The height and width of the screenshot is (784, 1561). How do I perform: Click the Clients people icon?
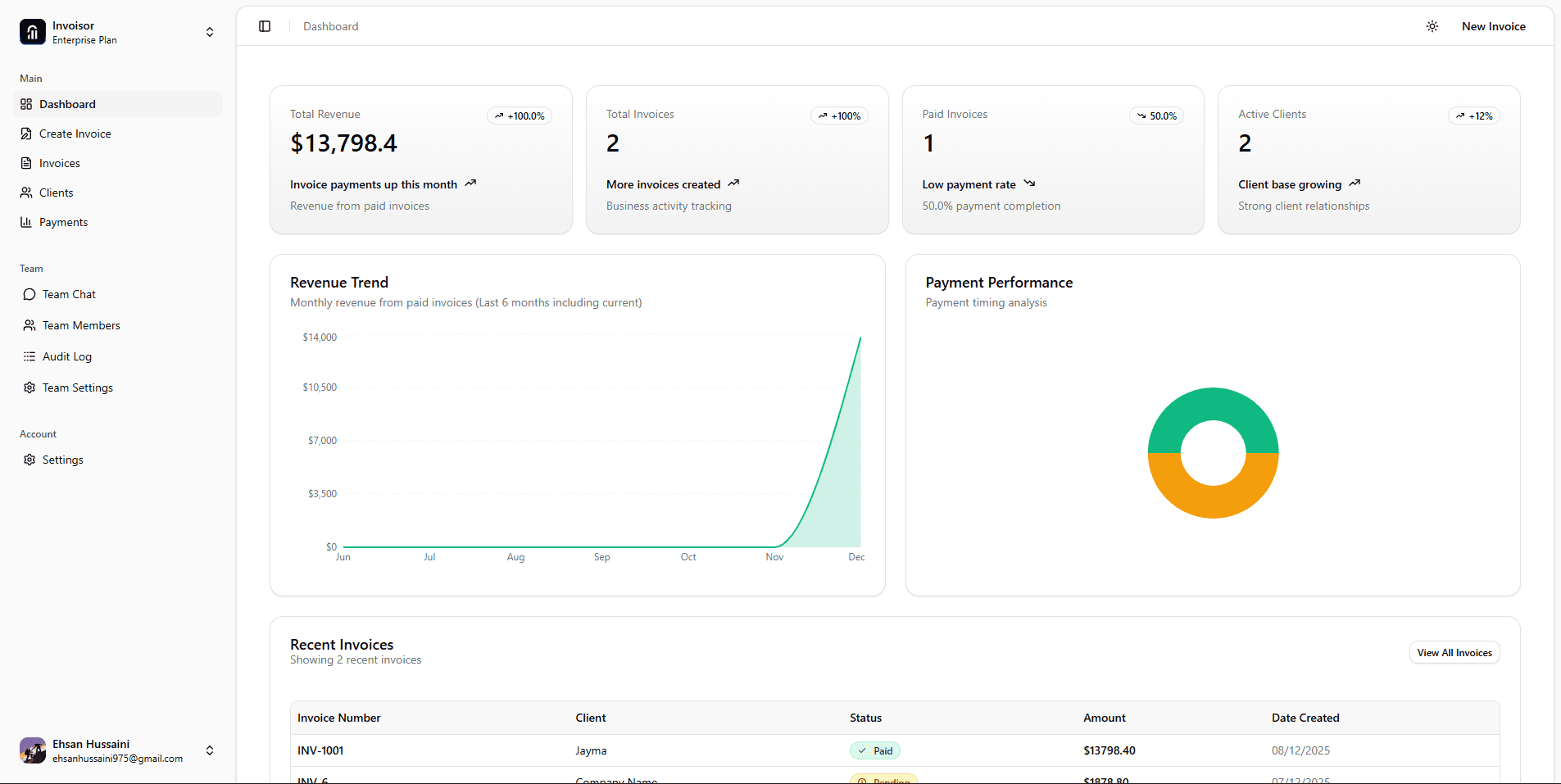[26, 193]
